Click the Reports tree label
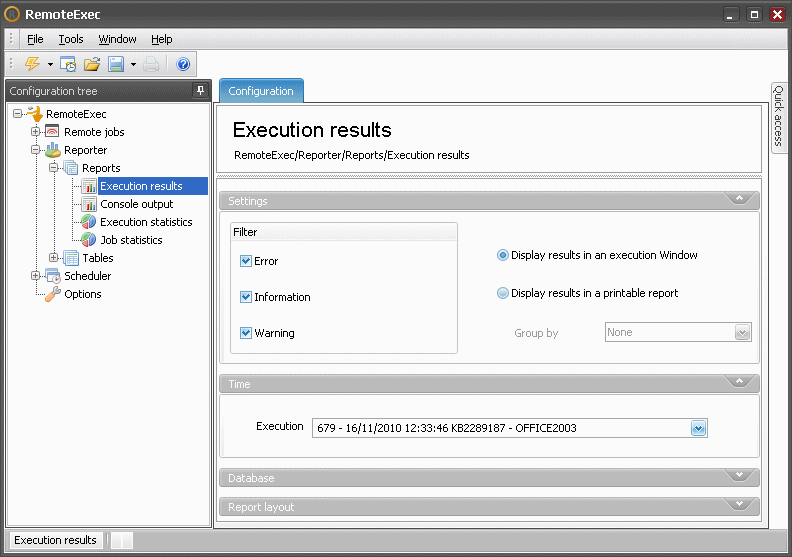The image size is (792, 557). tap(101, 168)
